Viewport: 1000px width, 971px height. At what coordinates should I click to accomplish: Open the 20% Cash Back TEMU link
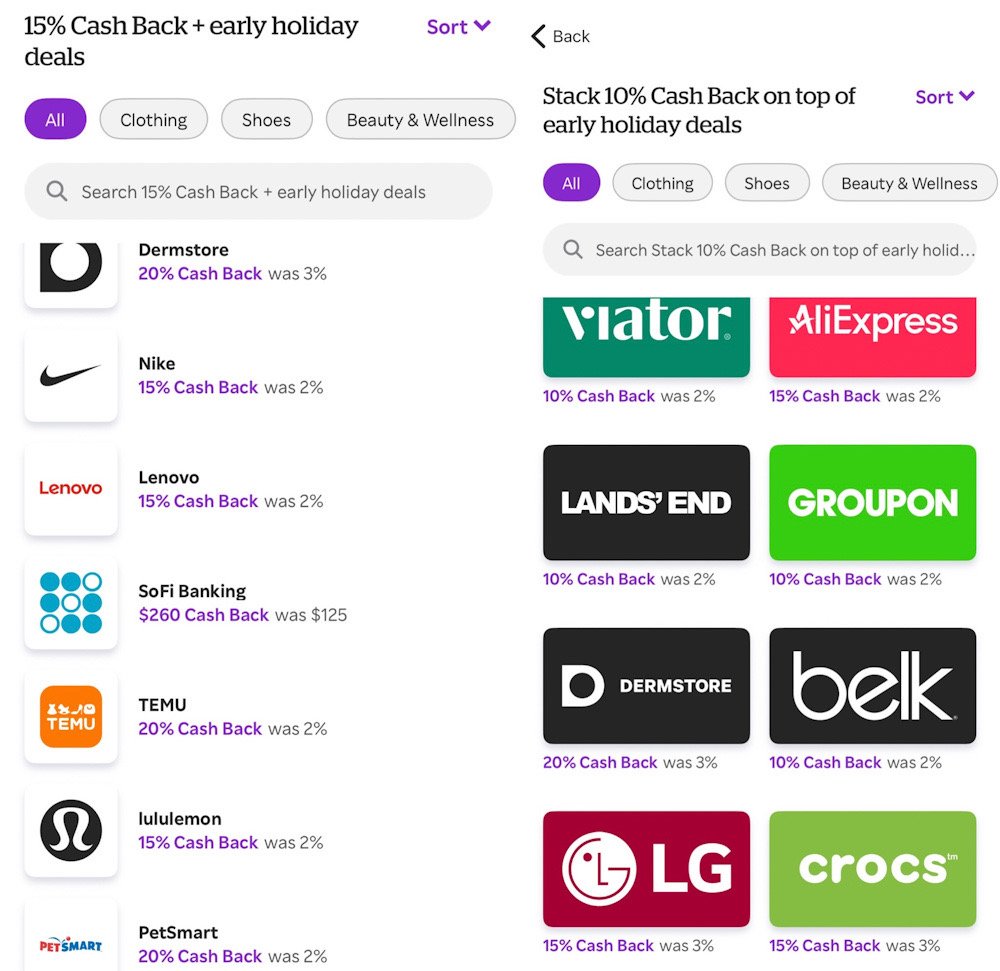(x=200, y=729)
